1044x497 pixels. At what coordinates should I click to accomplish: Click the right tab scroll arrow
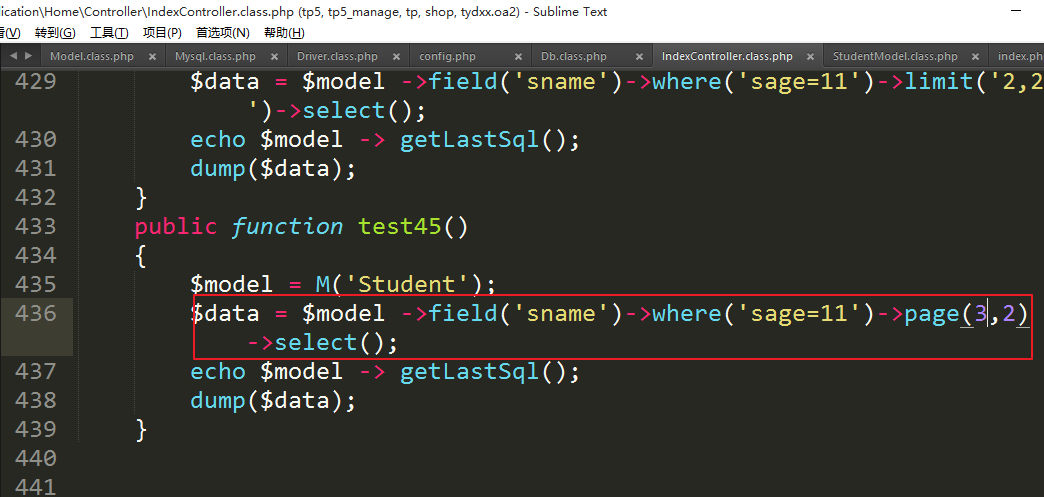[28, 56]
